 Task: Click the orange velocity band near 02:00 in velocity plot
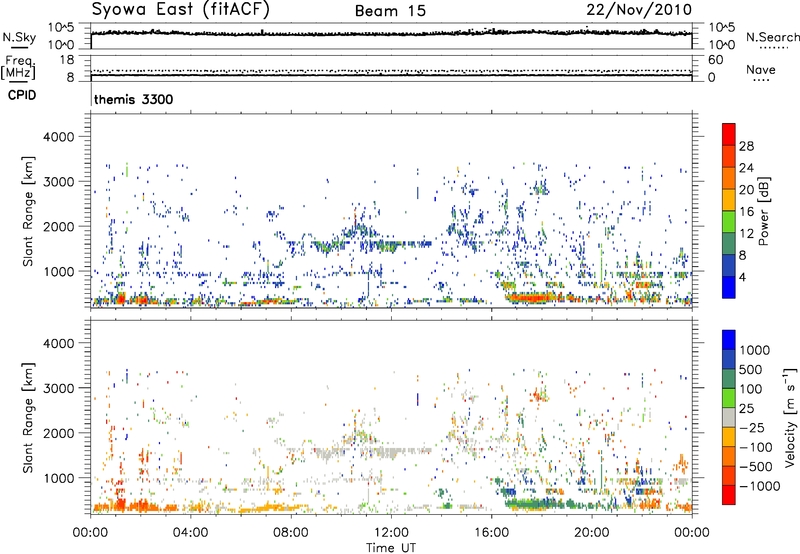tap(140, 506)
